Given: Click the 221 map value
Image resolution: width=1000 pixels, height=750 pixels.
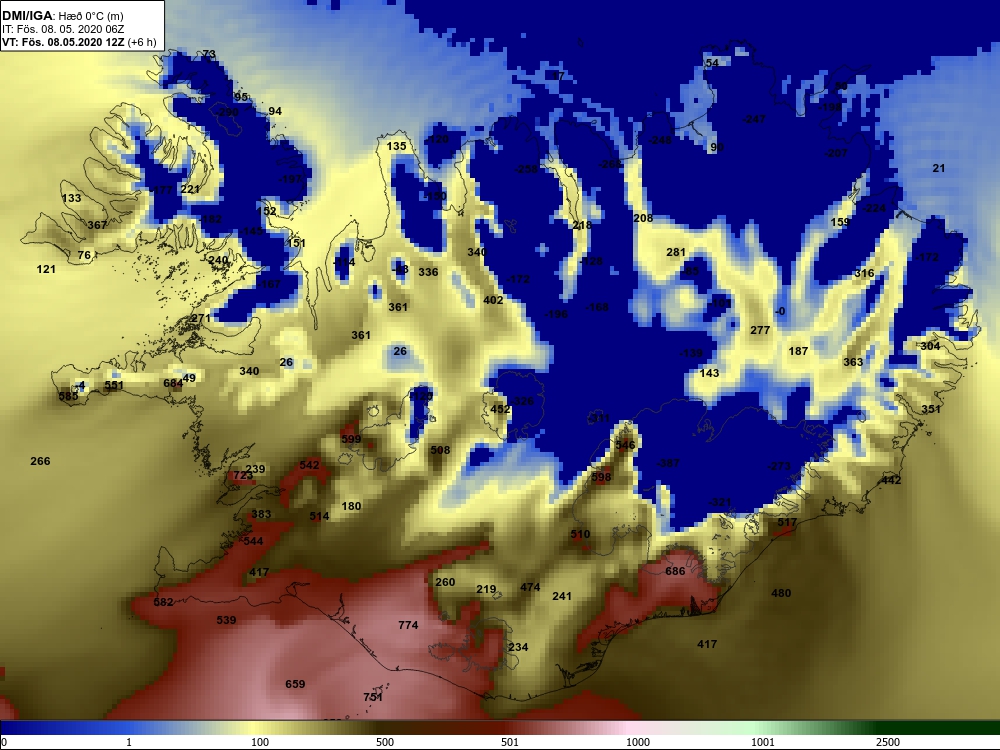Looking at the screenshot, I should pyautogui.click(x=190, y=189).
